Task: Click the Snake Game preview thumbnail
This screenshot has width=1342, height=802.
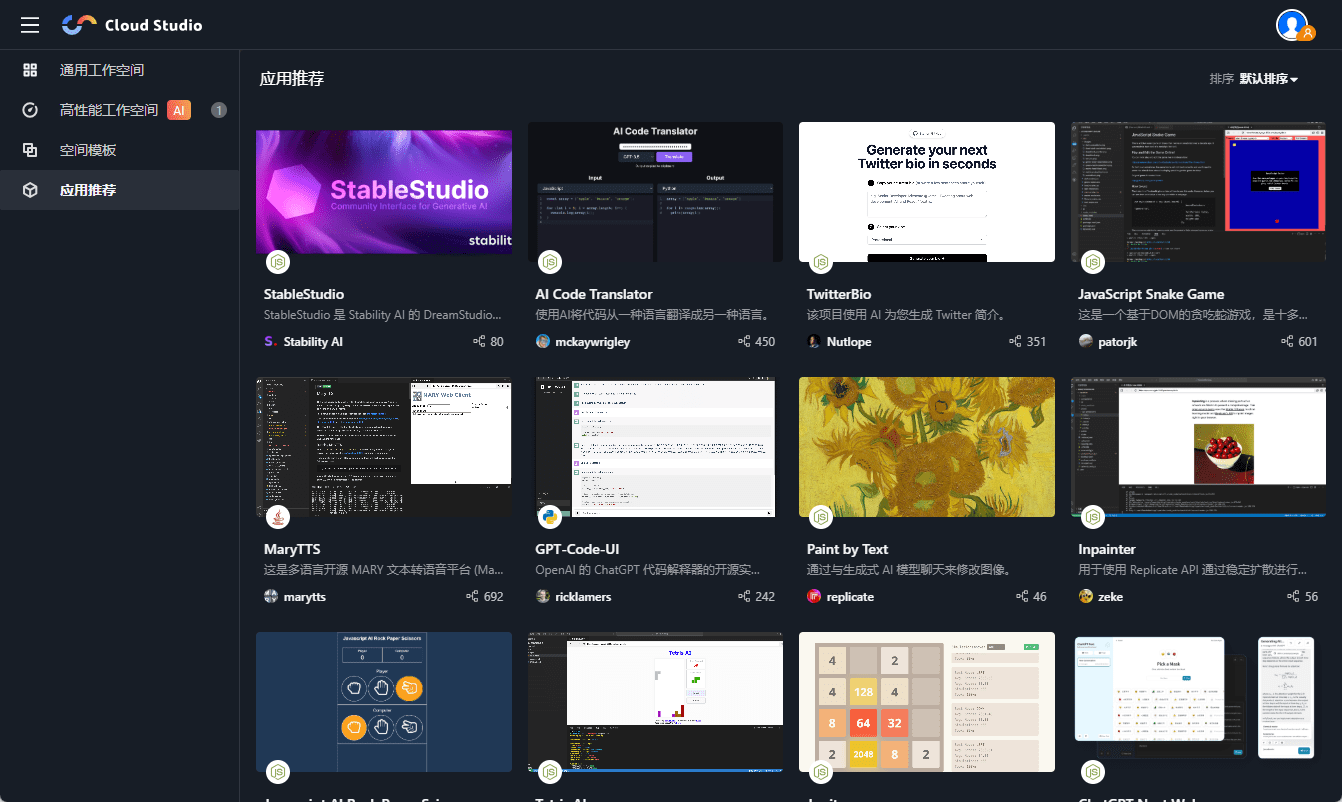Action: click(1199, 192)
